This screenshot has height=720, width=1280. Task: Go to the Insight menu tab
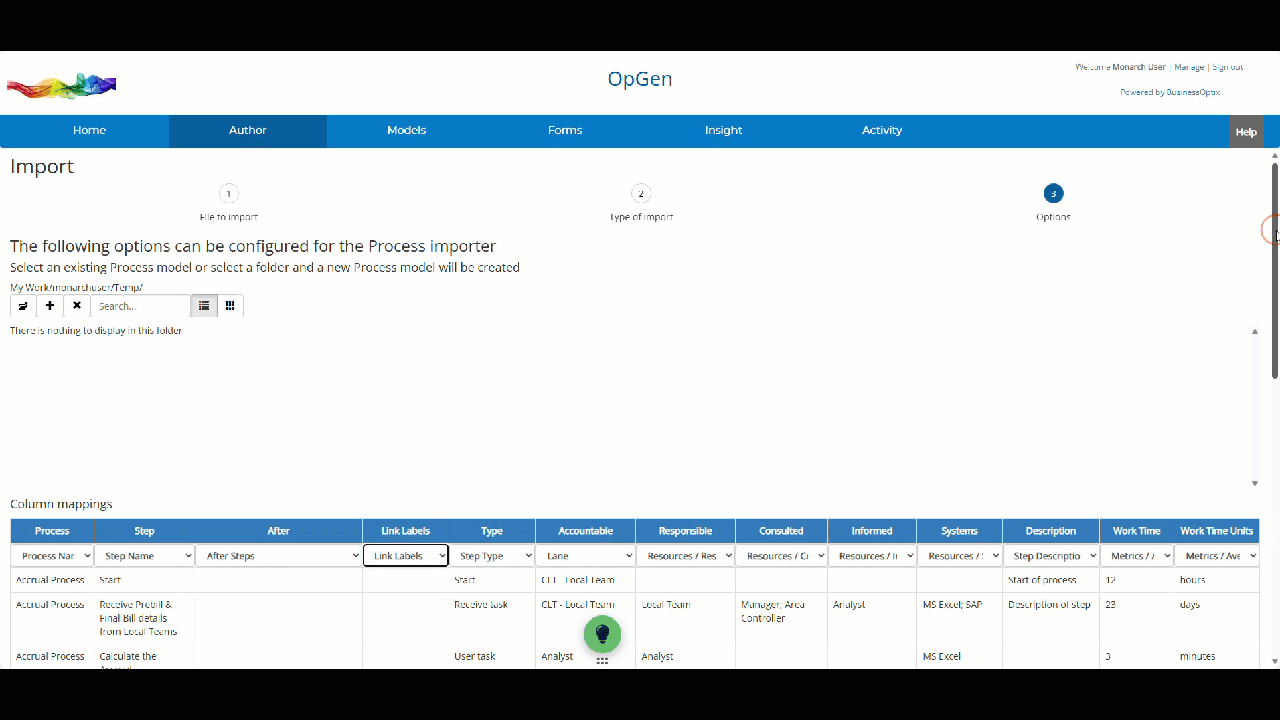point(723,130)
